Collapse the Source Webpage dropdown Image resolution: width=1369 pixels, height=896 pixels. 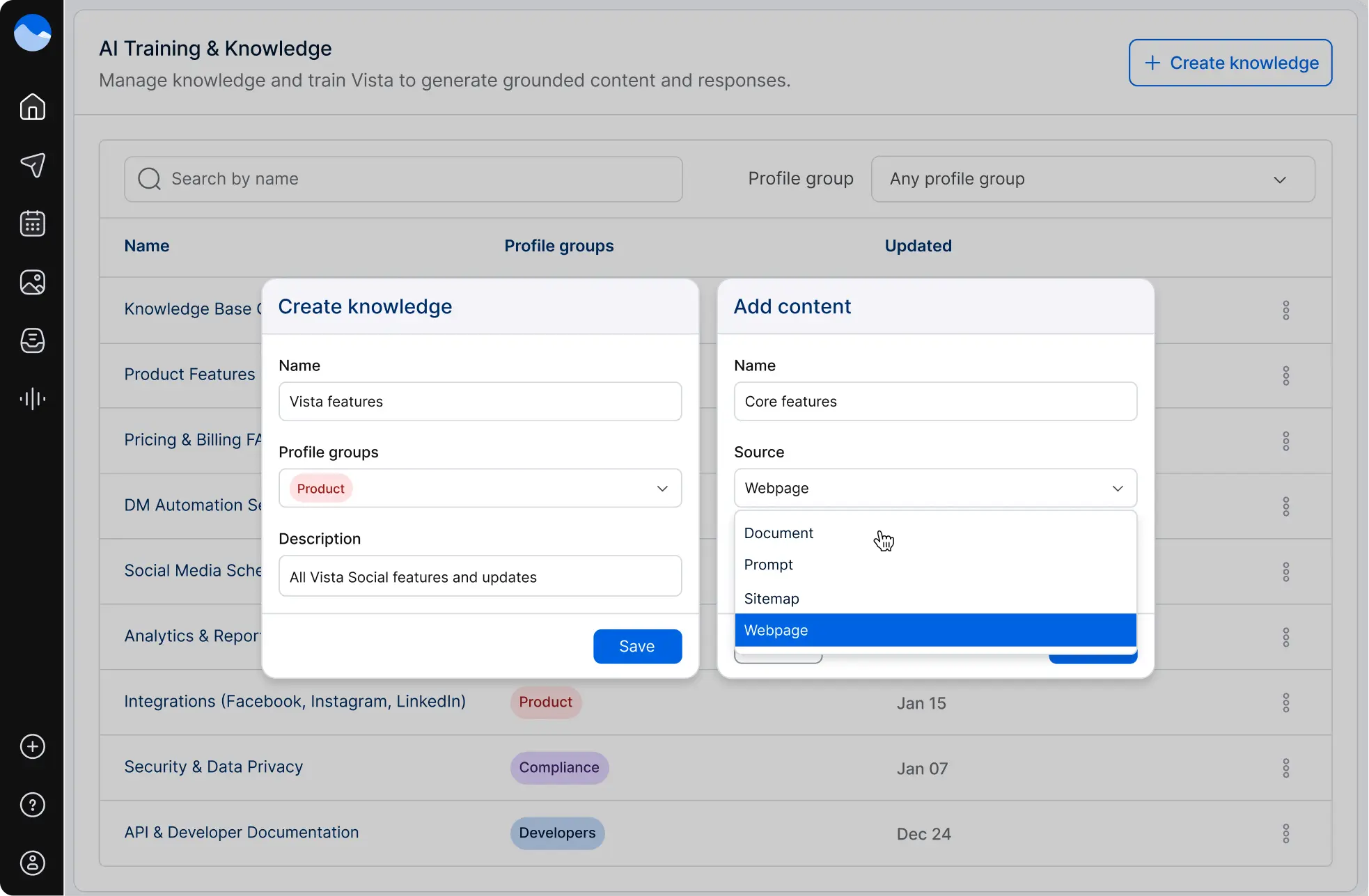coord(1117,488)
